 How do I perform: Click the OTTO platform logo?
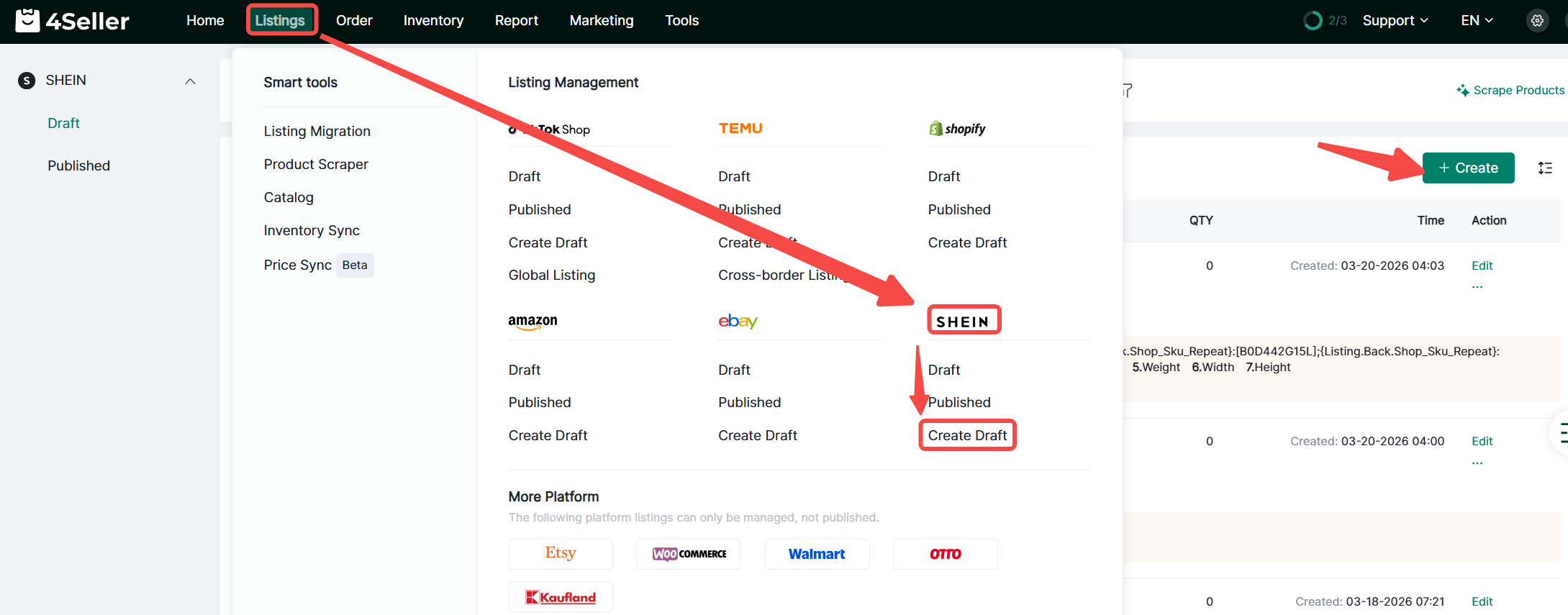click(945, 554)
